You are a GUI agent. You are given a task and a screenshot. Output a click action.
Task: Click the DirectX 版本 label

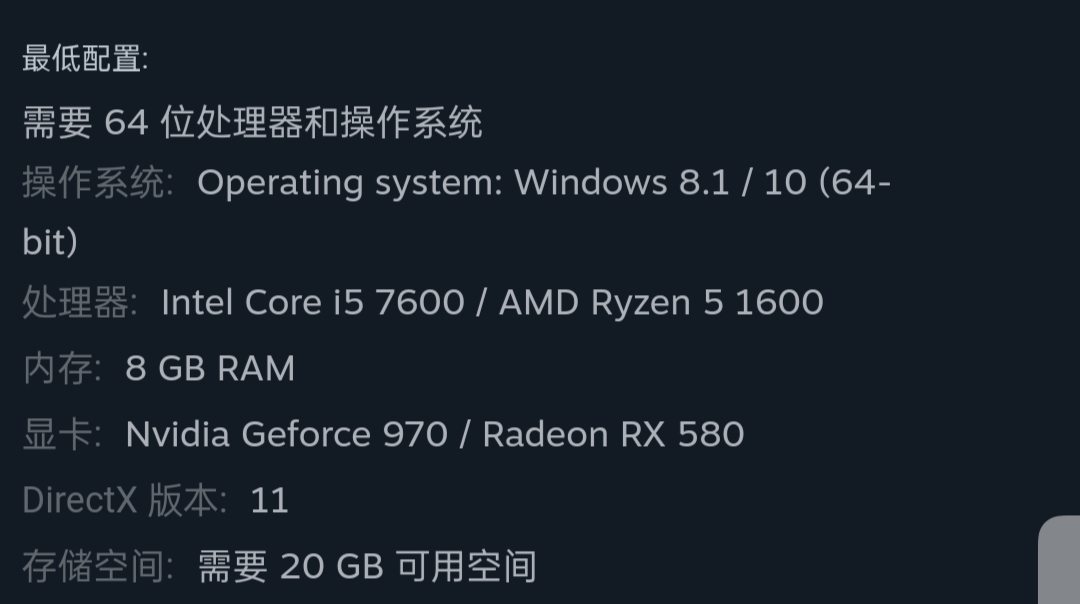[x=125, y=500]
